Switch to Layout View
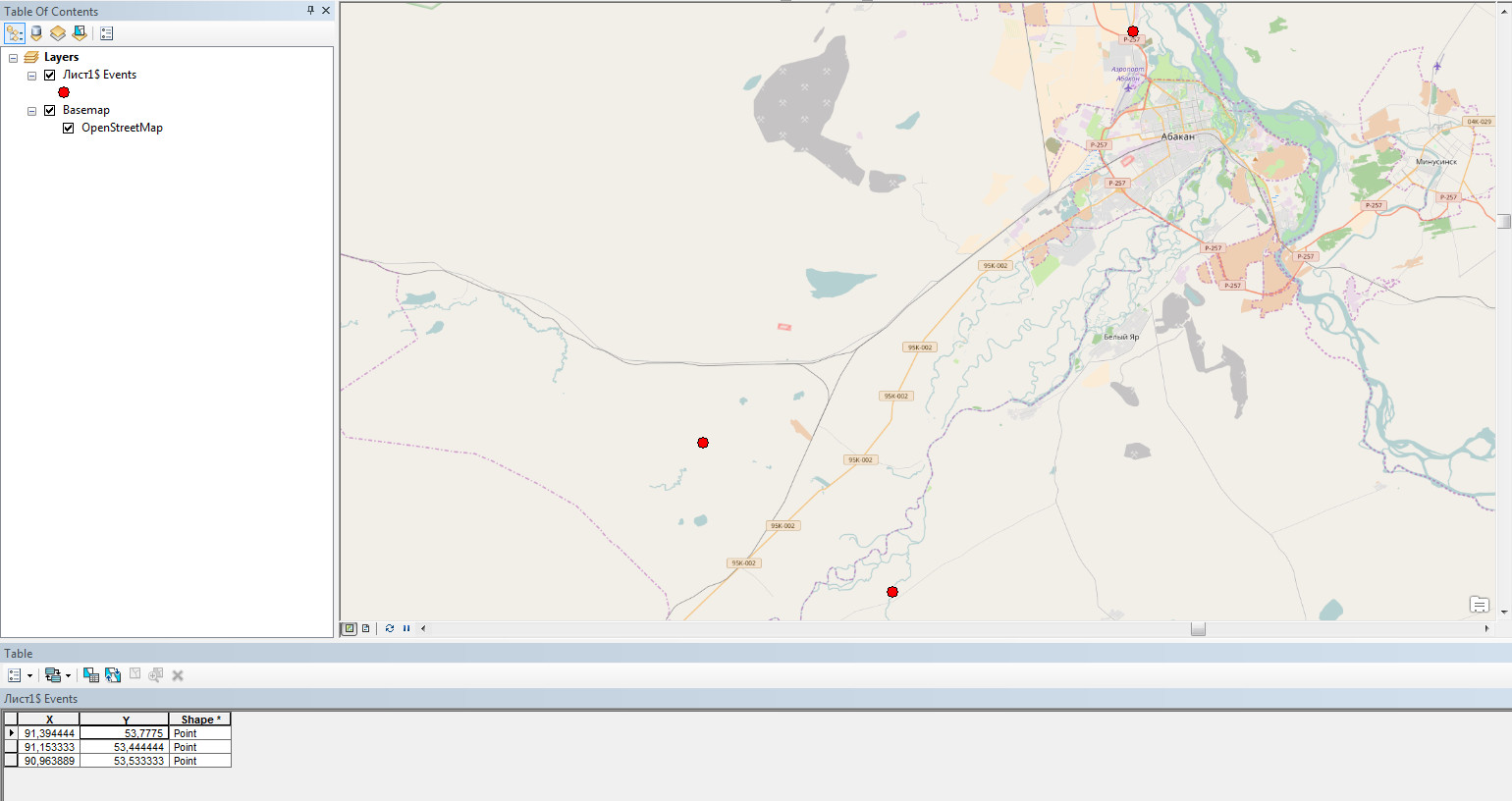Viewport: 1512px width, 801px height. coord(366,628)
